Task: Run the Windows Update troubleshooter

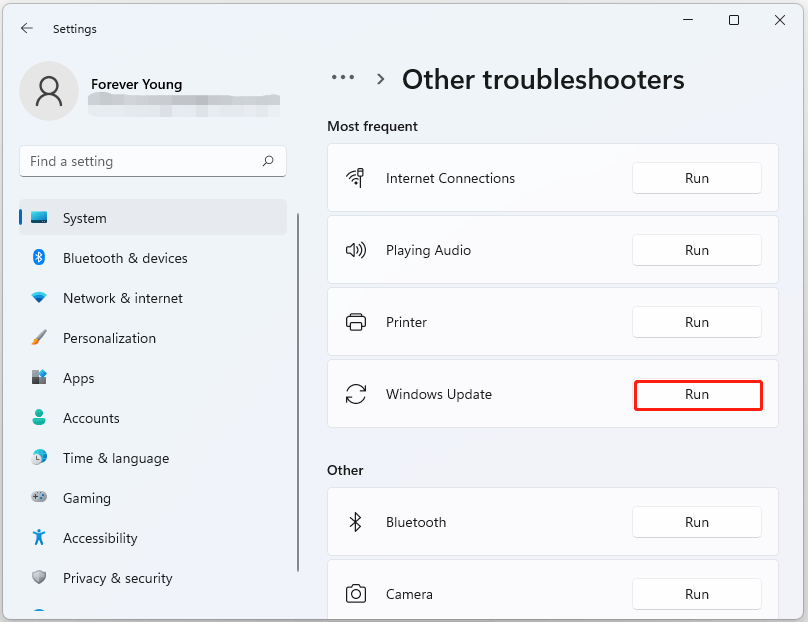Action: coord(697,395)
